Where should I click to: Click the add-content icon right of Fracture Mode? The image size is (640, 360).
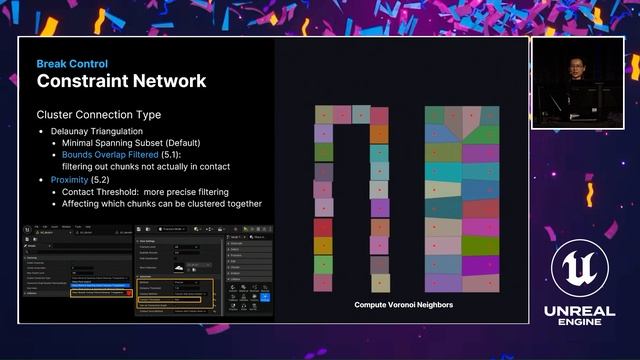[x=197, y=229]
